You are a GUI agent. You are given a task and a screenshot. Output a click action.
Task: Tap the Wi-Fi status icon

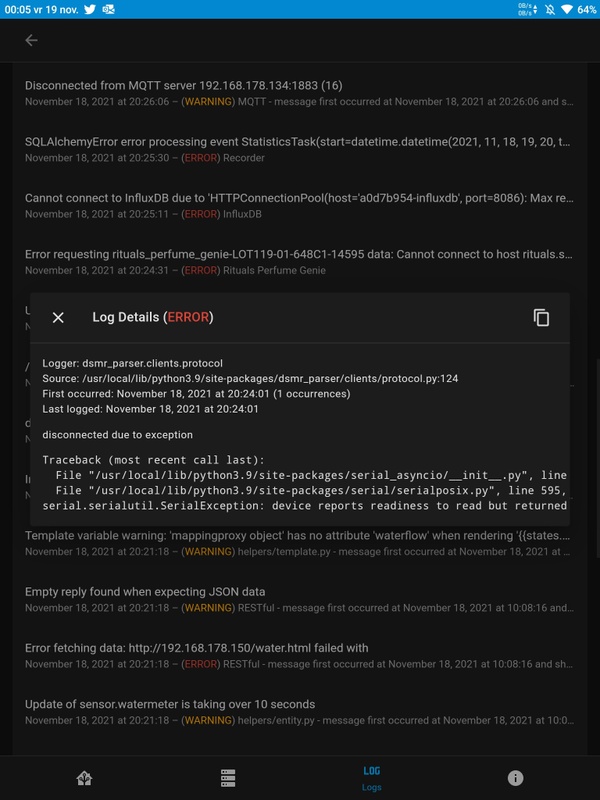tap(566, 9)
